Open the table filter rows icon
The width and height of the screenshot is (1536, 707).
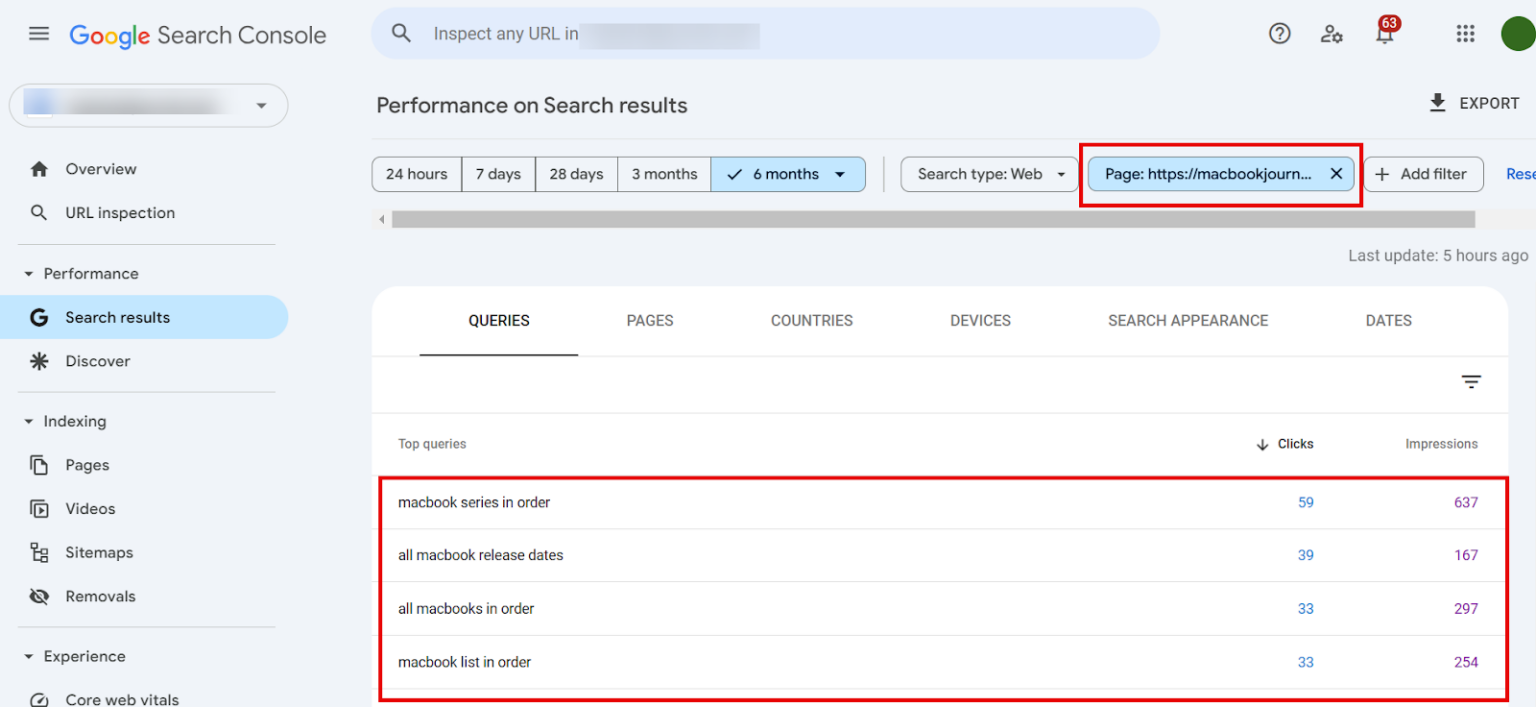(x=1471, y=382)
